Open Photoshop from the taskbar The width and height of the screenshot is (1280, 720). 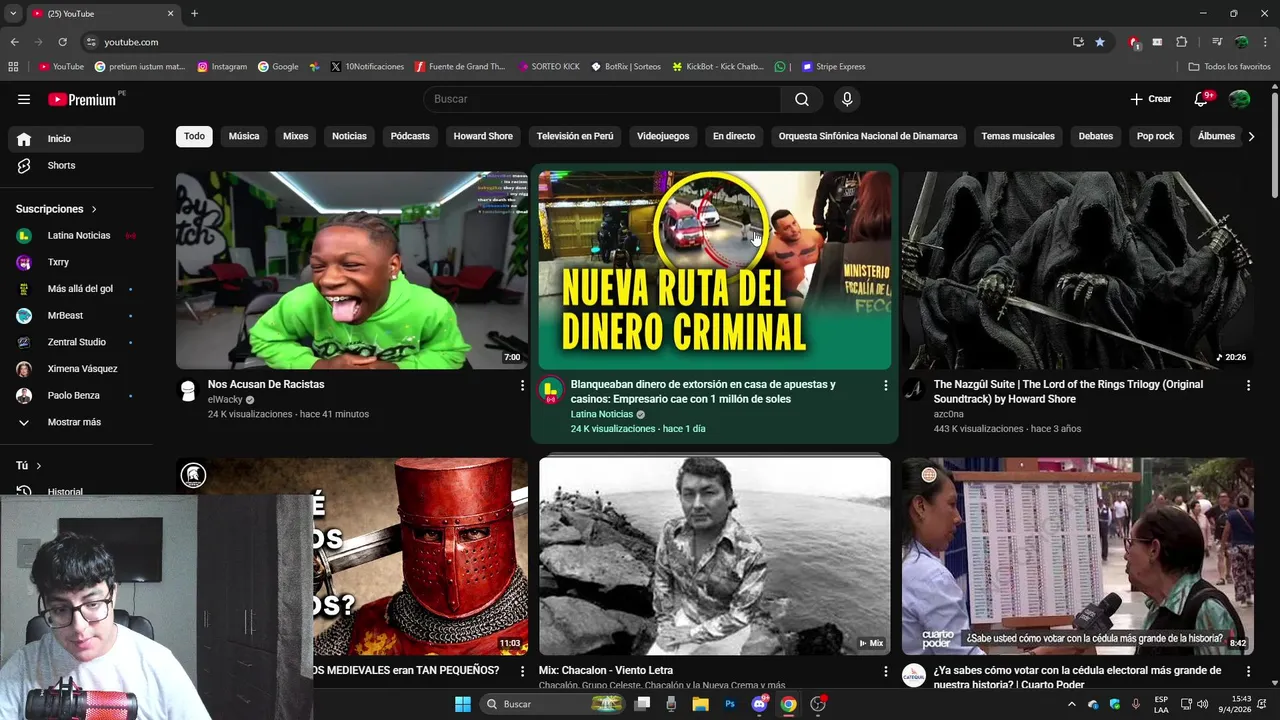coord(730,704)
